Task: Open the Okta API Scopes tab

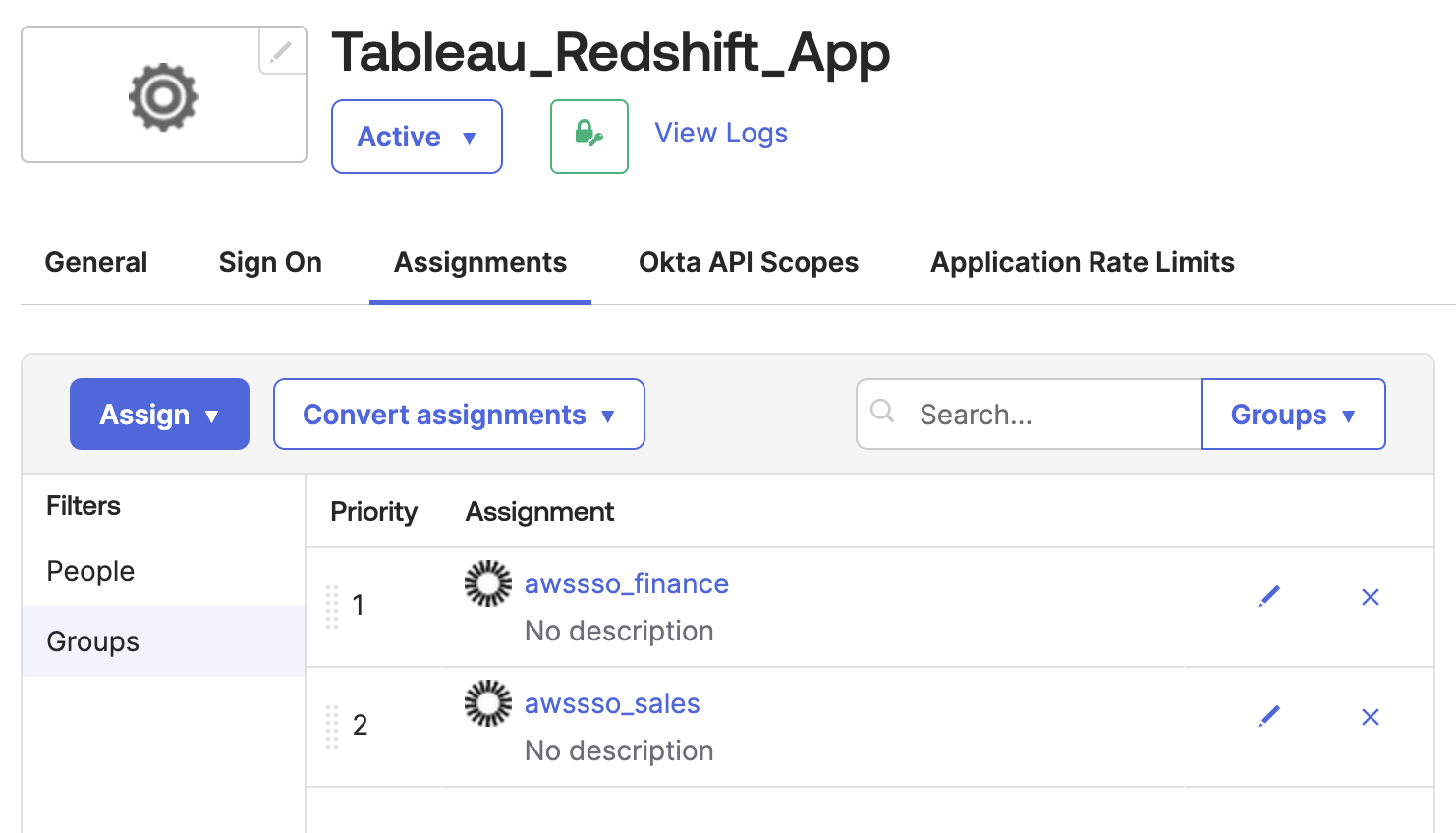Action: click(x=749, y=262)
